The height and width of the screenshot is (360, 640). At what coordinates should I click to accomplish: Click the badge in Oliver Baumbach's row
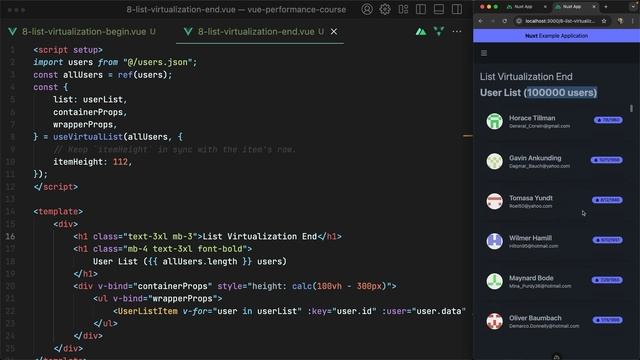tap(607, 320)
